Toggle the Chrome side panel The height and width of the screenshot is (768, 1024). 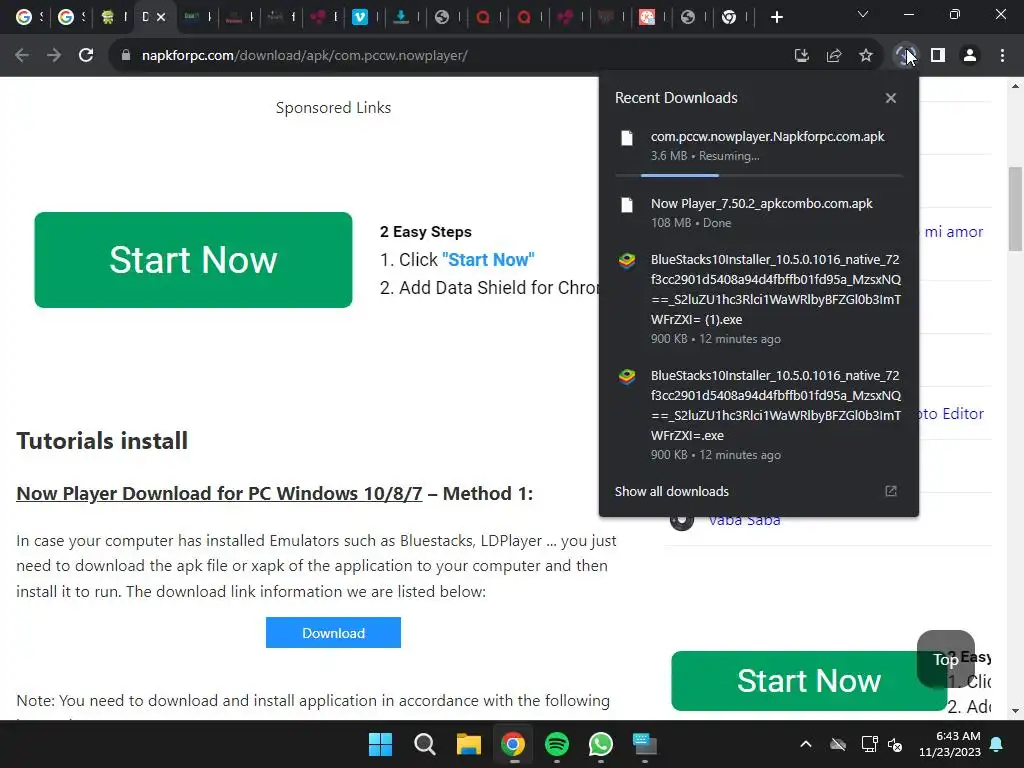(x=938, y=56)
